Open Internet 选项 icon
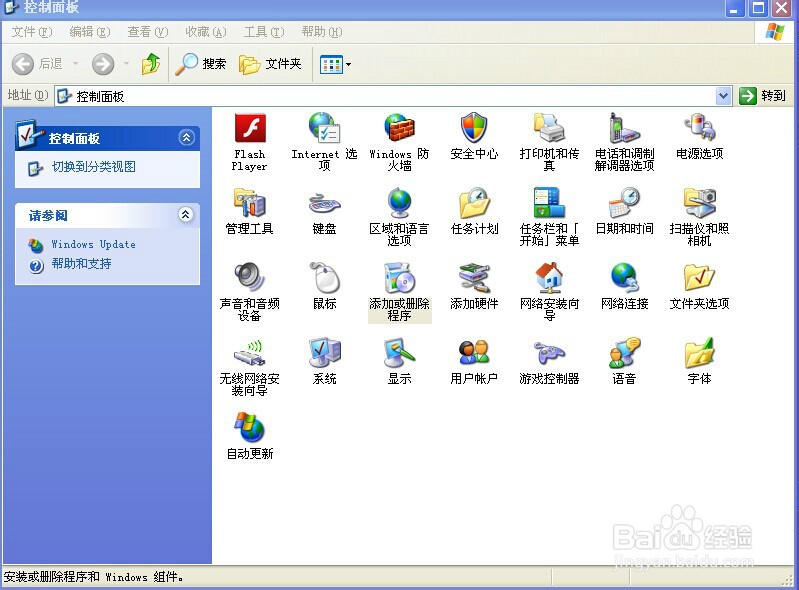 [x=325, y=128]
